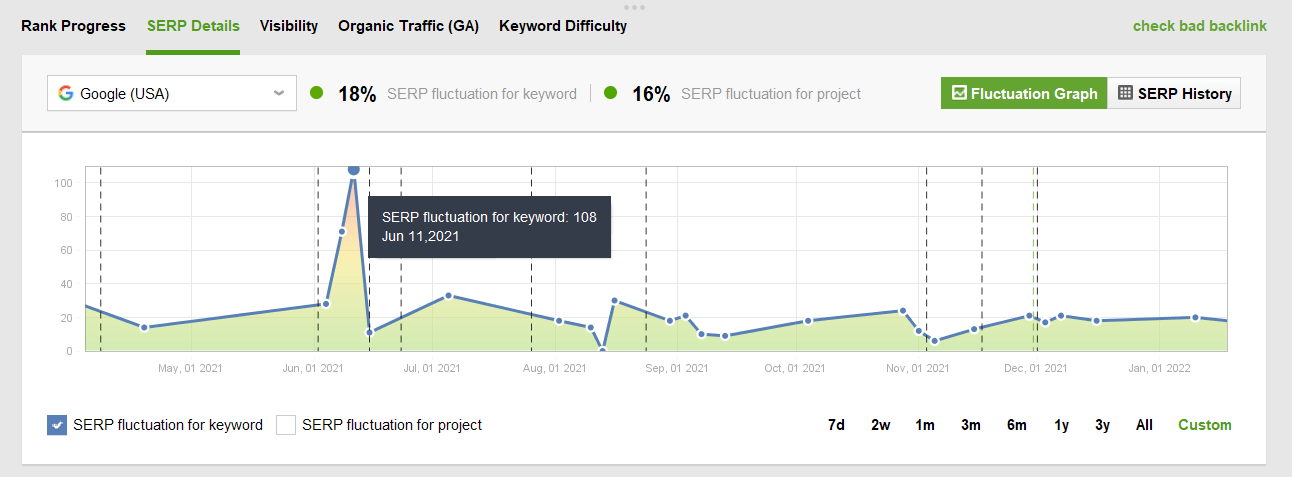Click the 'Jan, 01 2022' axis label

click(x=1159, y=368)
